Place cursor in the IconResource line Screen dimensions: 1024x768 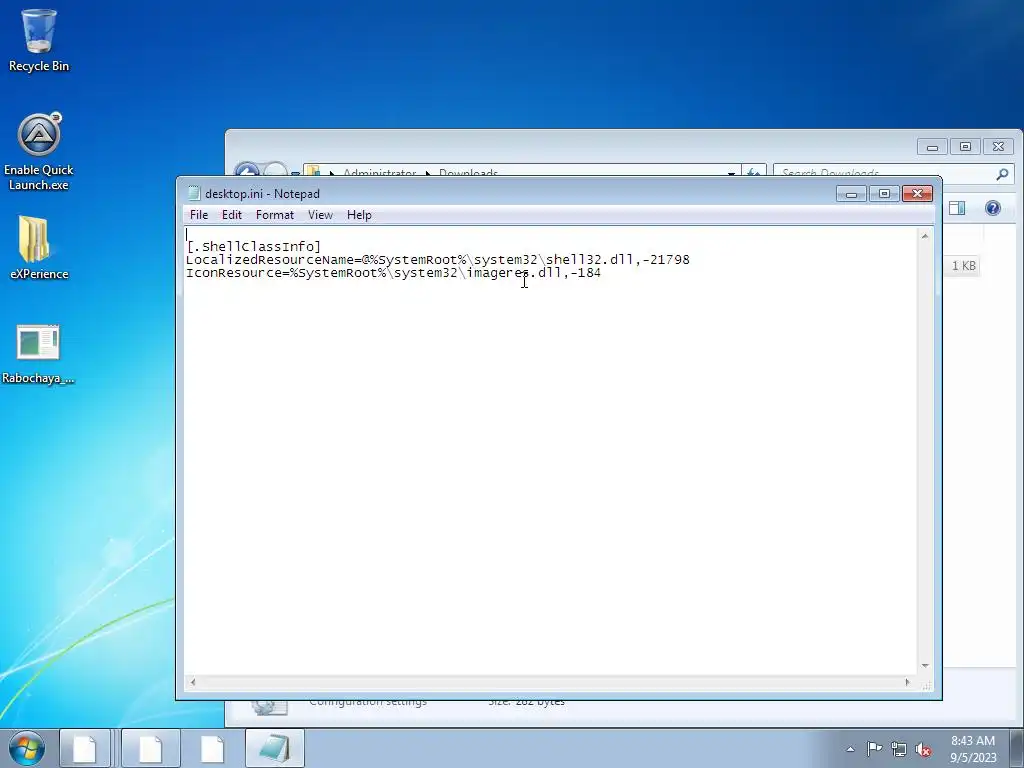click(393, 273)
